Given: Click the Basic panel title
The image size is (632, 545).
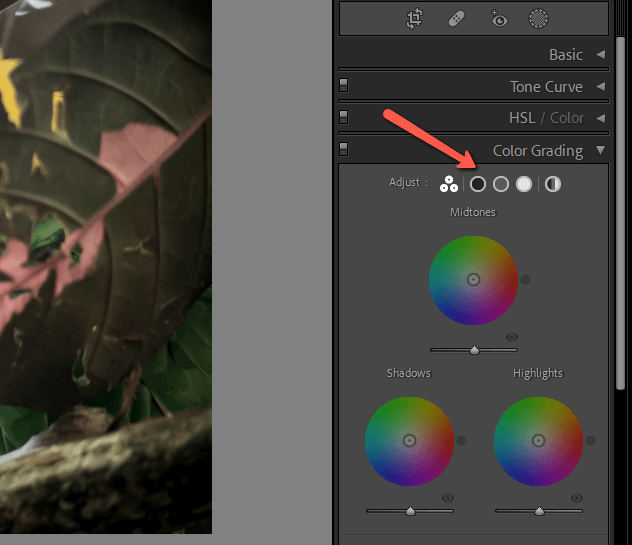Looking at the screenshot, I should coord(566,54).
